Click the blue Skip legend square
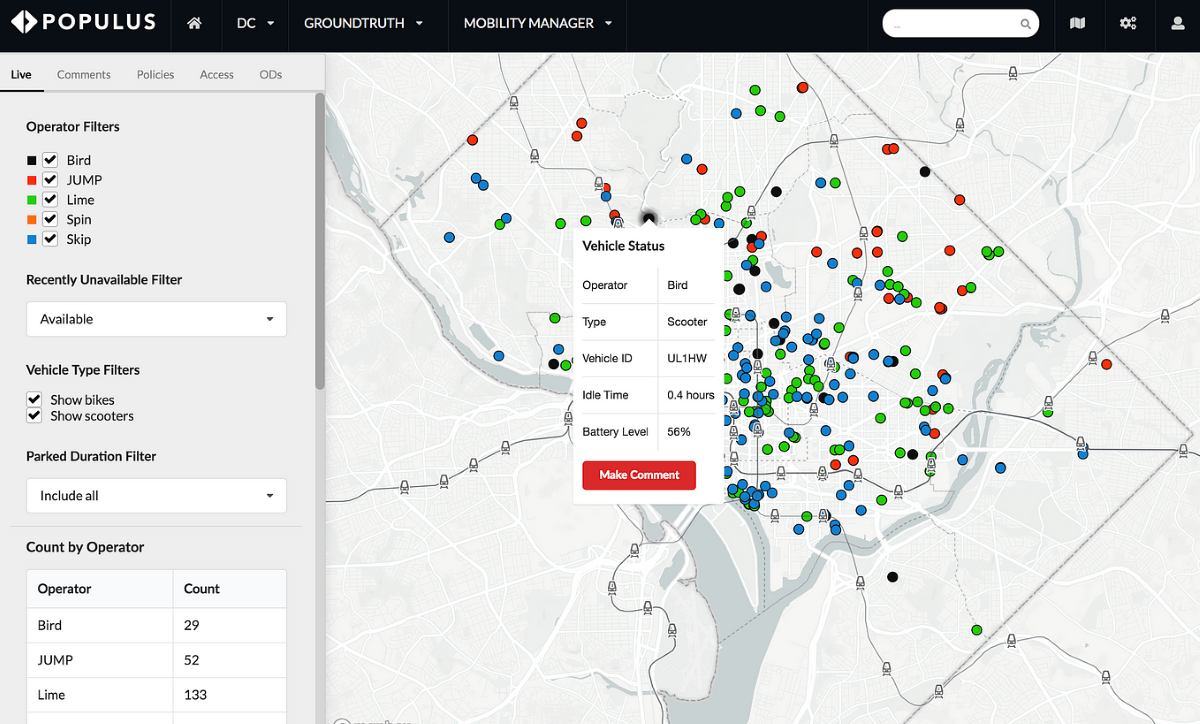The width and height of the screenshot is (1200, 724). click(31, 239)
